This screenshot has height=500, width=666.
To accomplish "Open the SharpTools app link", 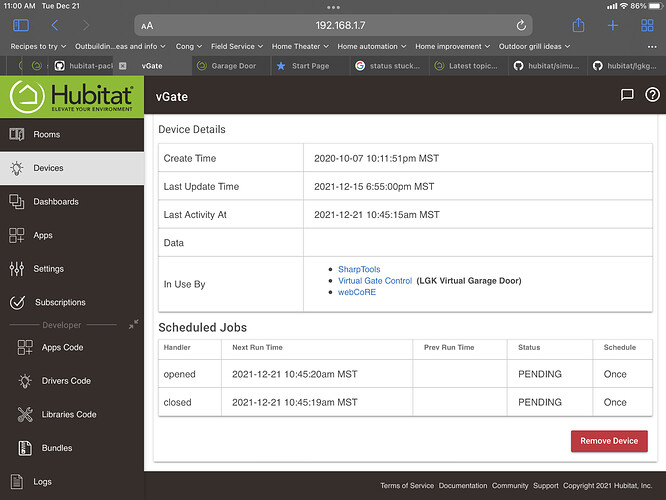I will tap(359, 269).
